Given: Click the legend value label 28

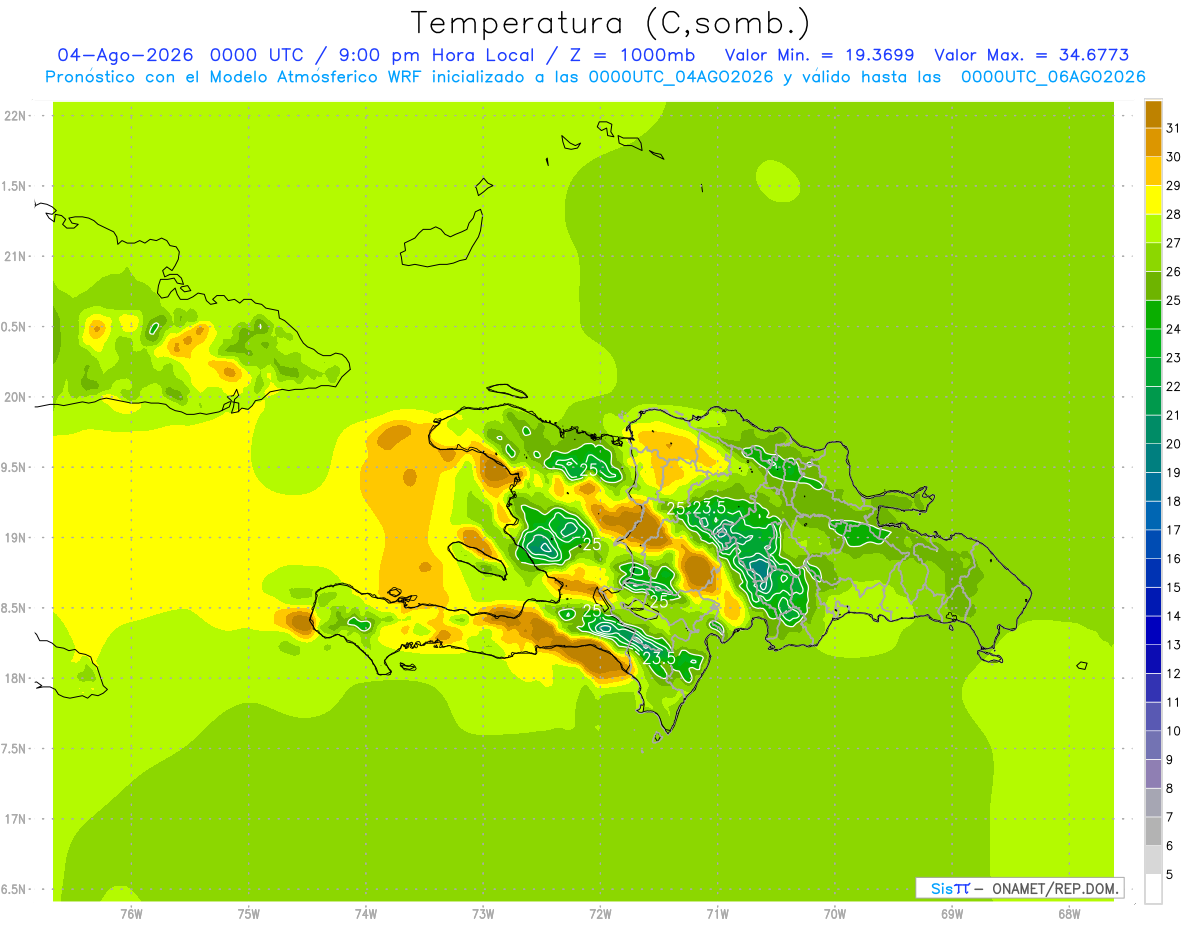Looking at the screenshot, I should click(1173, 214).
